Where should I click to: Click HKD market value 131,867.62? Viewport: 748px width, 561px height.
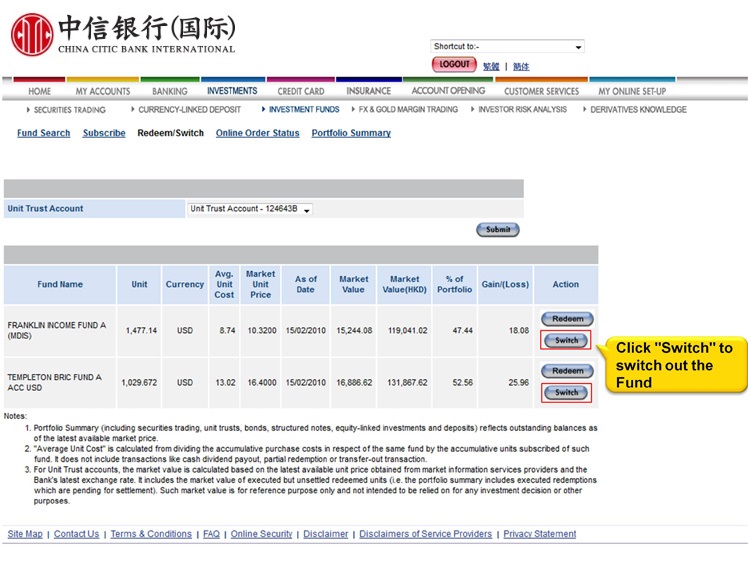click(x=407, y=383)
